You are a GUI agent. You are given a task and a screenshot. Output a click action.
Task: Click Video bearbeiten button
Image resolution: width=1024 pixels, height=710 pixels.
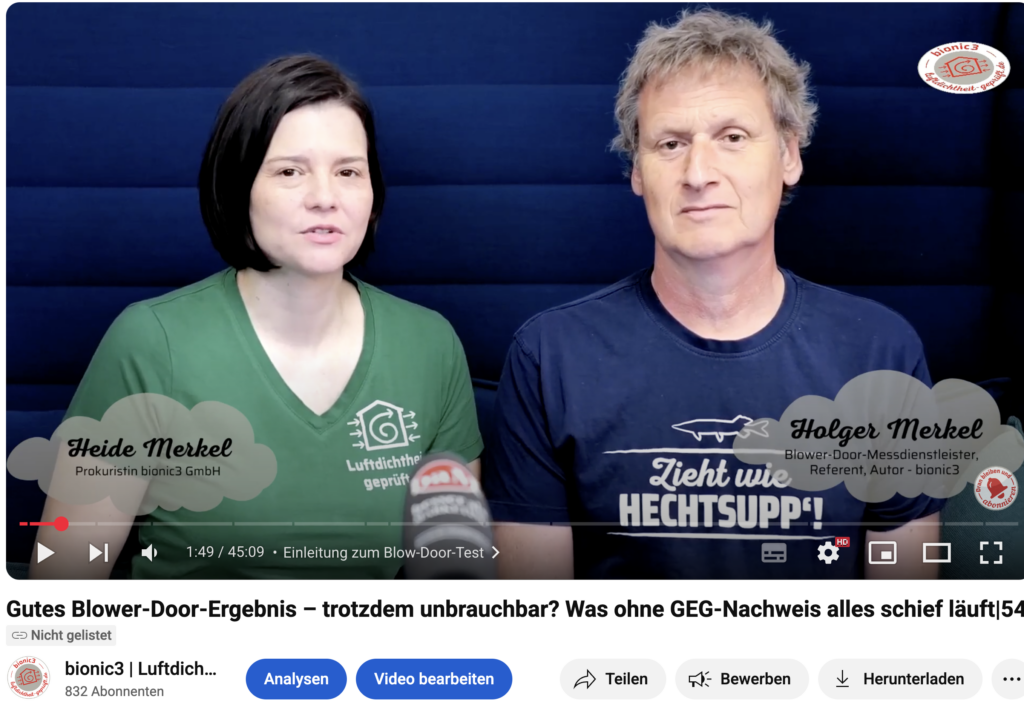[x=434, y=679]
